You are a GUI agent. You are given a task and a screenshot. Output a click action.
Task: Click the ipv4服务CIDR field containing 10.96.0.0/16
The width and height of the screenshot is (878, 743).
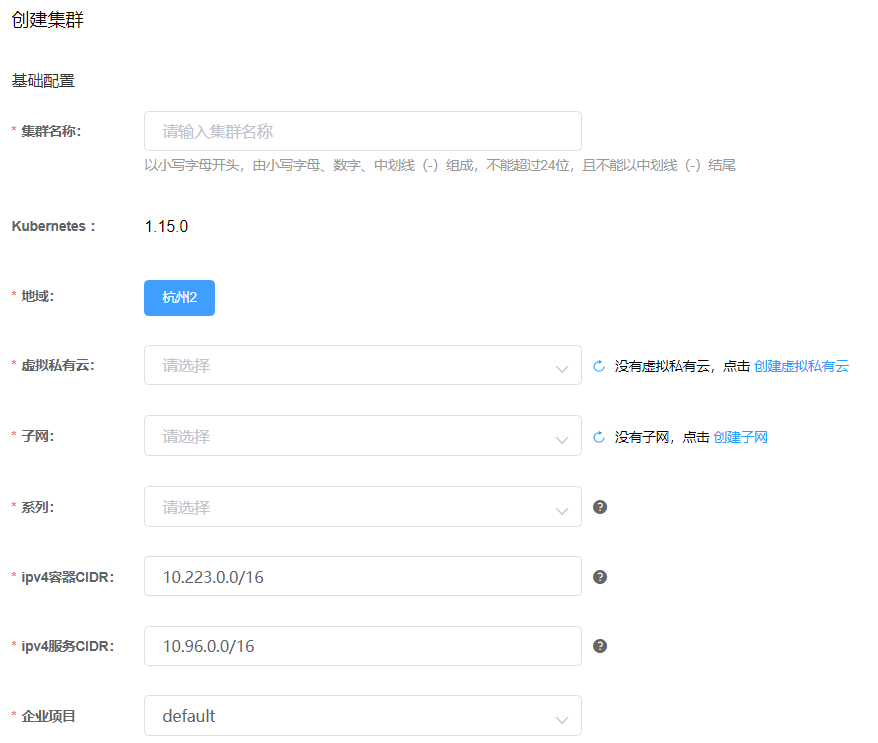[362, 646]
